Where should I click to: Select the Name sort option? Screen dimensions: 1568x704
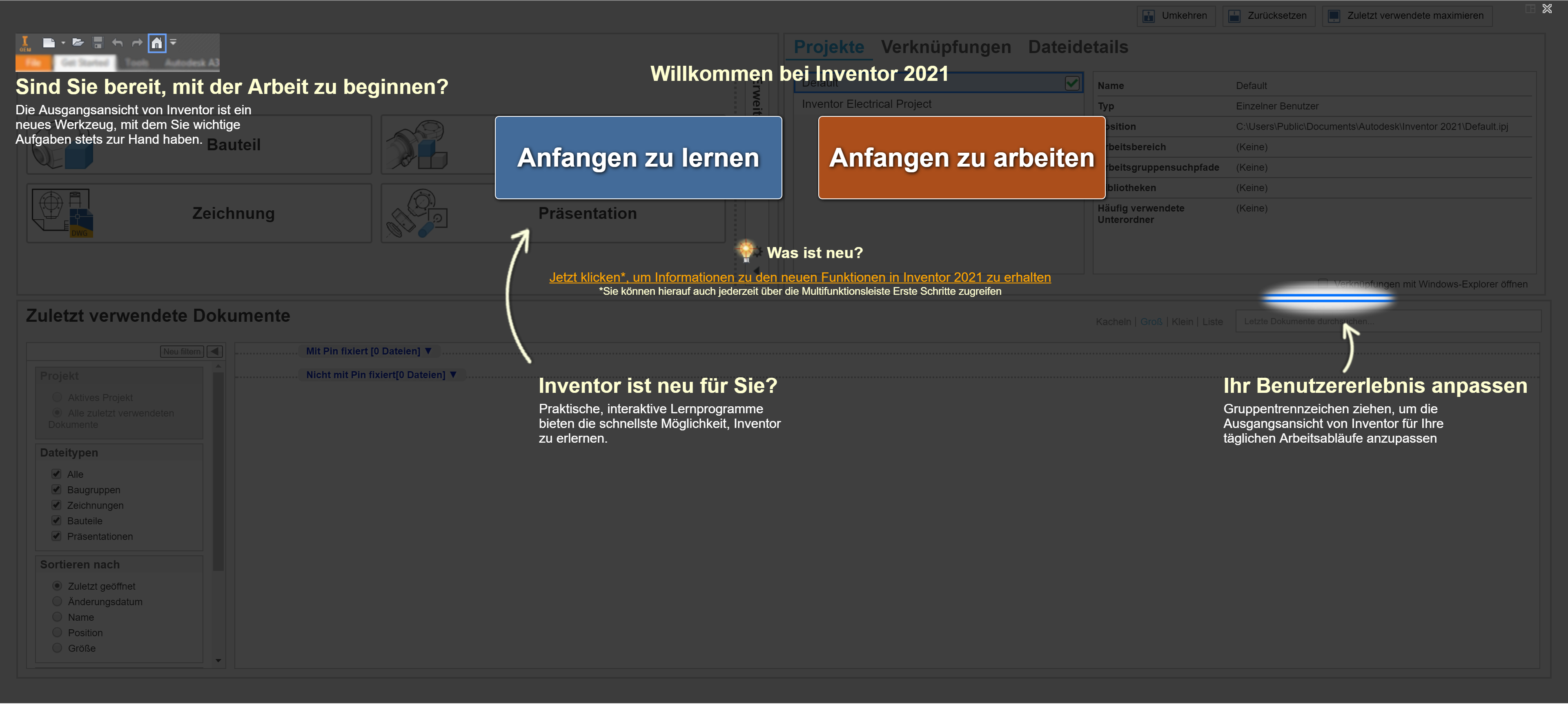point(57,617)
